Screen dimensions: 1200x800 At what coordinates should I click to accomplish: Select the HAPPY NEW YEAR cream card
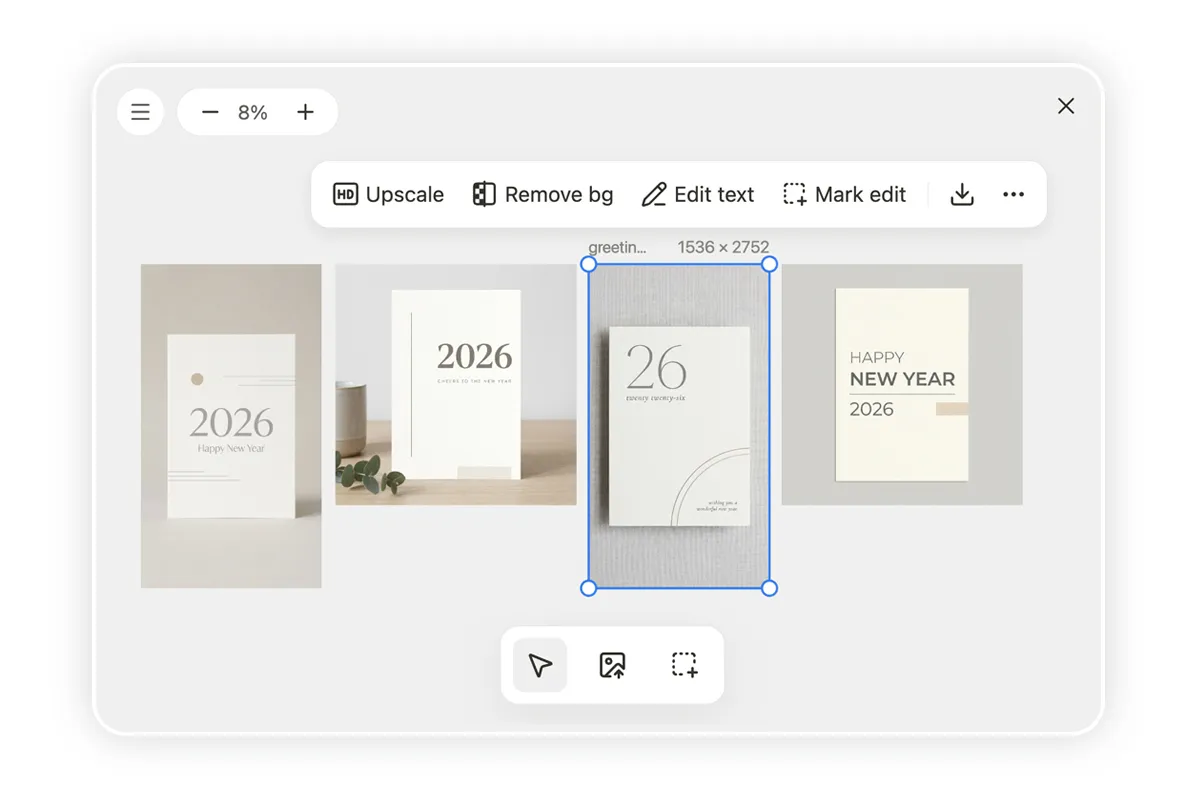[x=901, y=384]
